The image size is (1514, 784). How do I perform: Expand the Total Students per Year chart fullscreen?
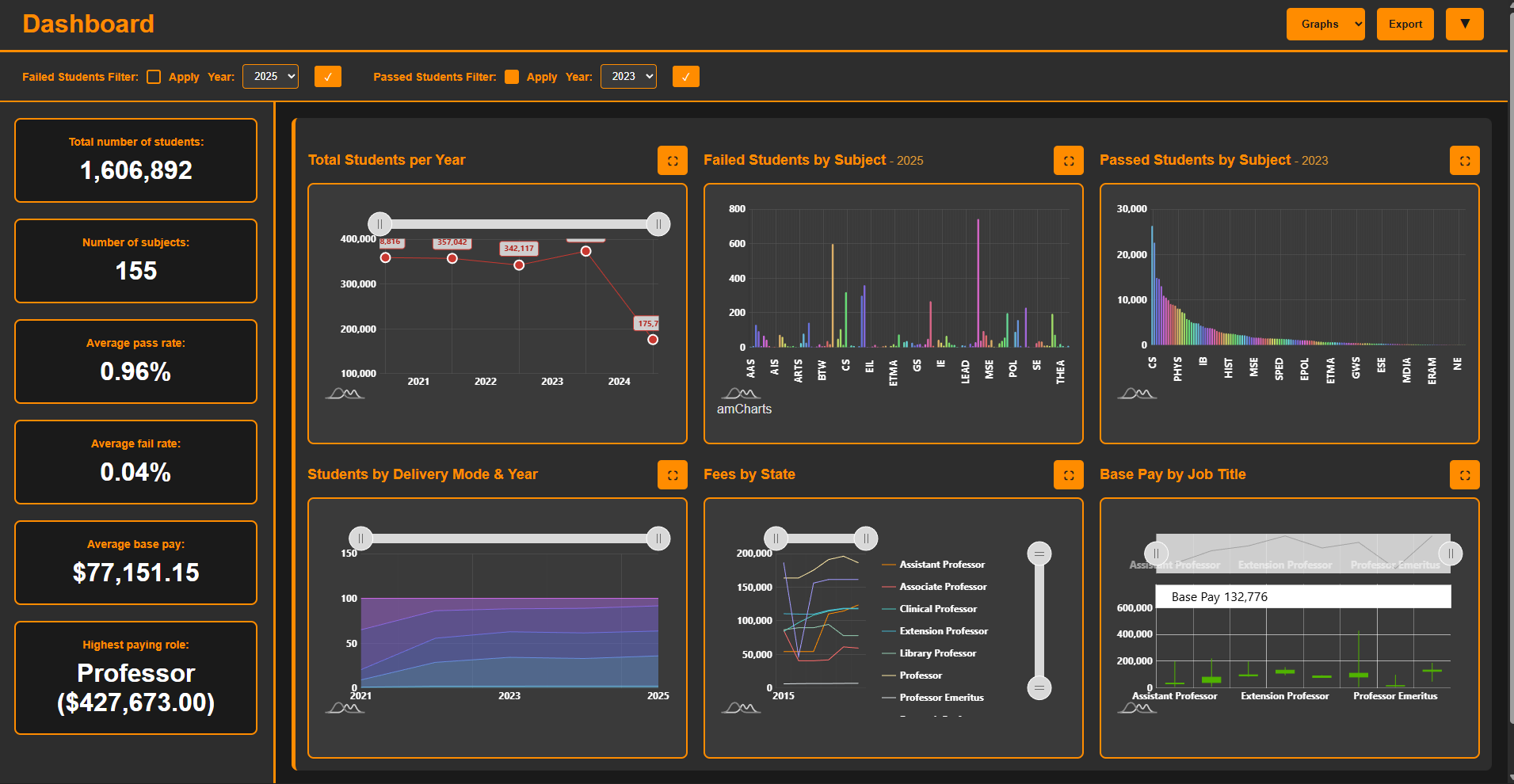[x=672, y=161]
